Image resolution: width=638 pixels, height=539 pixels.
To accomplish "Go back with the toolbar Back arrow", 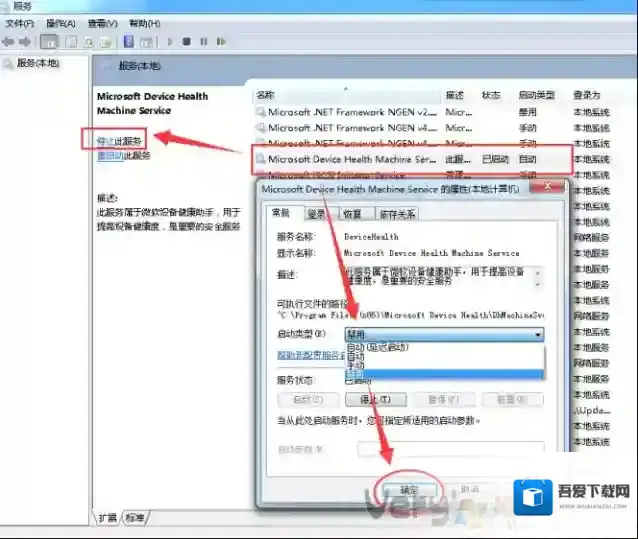I will coord(8,41).
